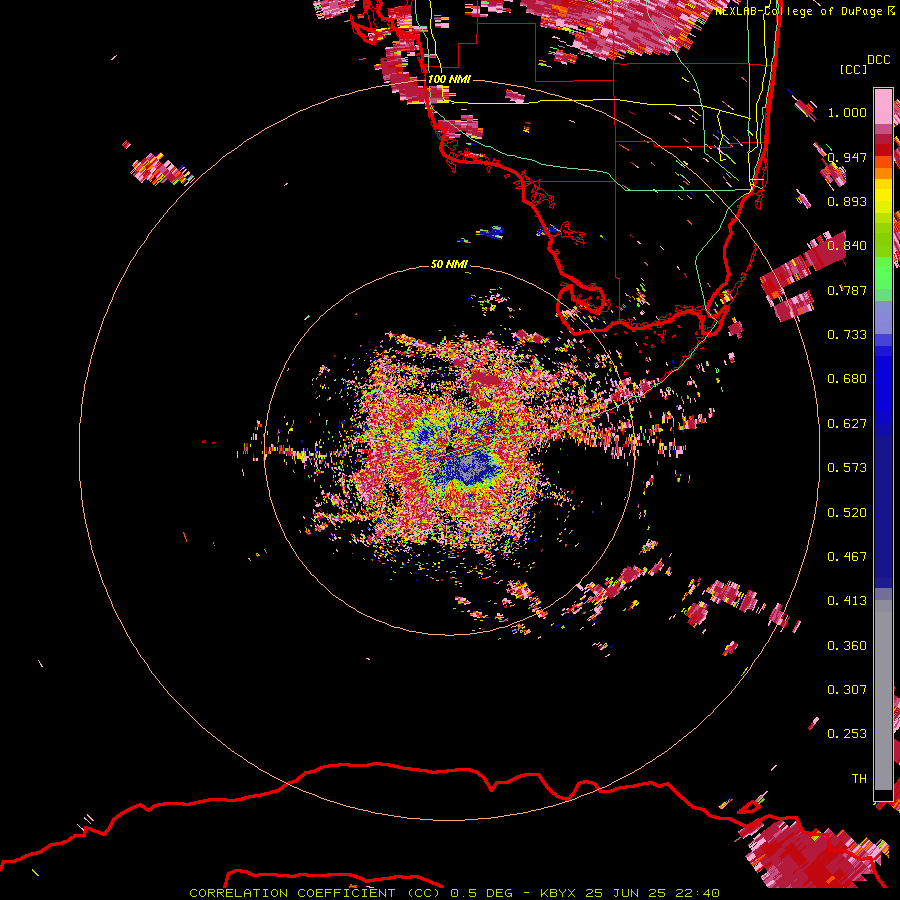Click the "DCC" product label
The width and height of the screenshot is (900, 900).
click(x=879, y=60)
